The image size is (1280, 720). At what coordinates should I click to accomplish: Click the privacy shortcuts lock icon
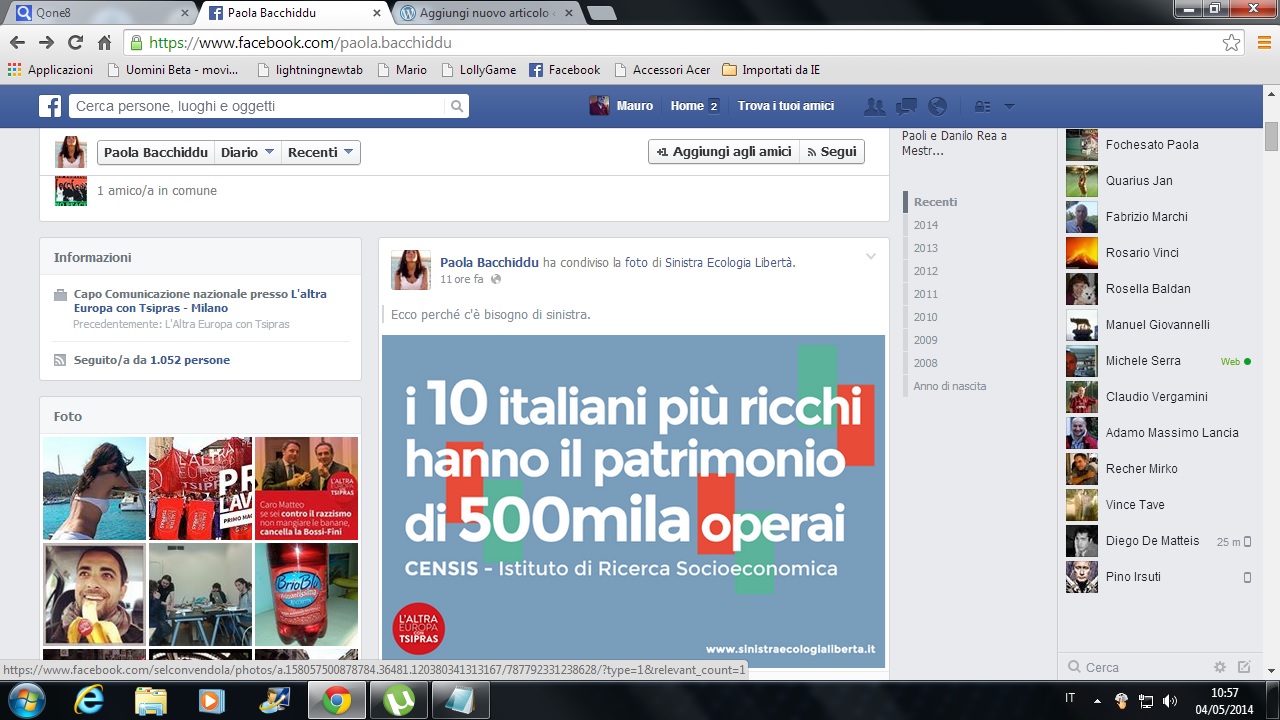(981, 106)
